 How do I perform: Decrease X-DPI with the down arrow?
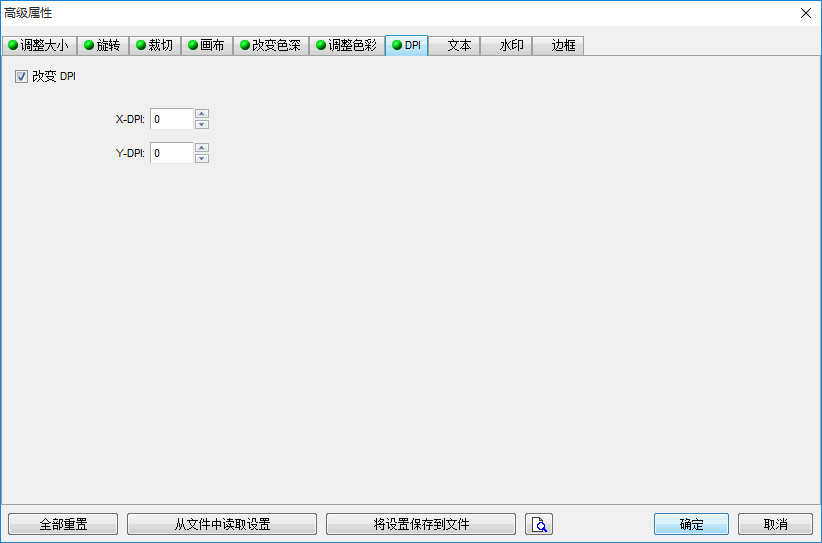coord(202,125)
